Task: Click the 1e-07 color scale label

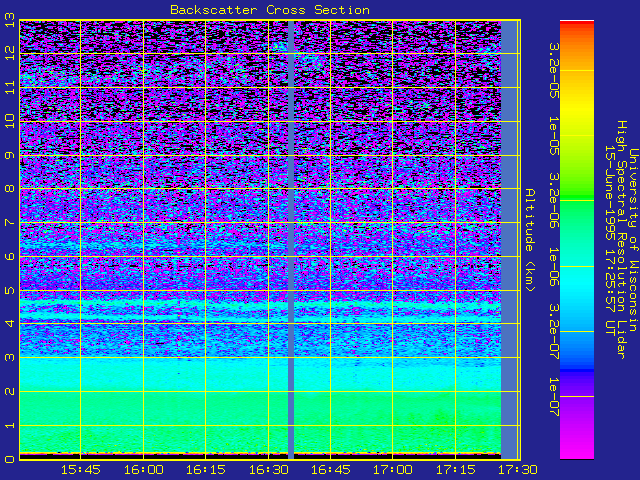Action: [x=553, y=397]
